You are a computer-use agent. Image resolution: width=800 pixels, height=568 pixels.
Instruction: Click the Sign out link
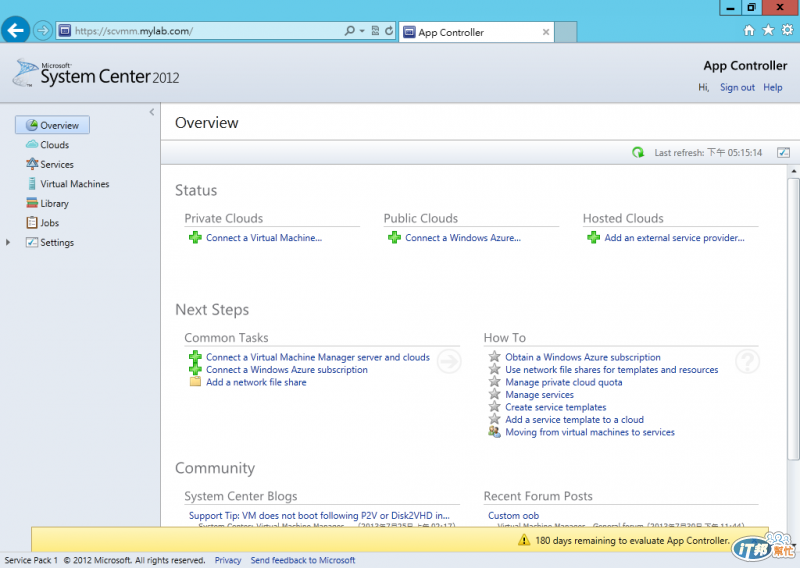(x=737, y=87)
